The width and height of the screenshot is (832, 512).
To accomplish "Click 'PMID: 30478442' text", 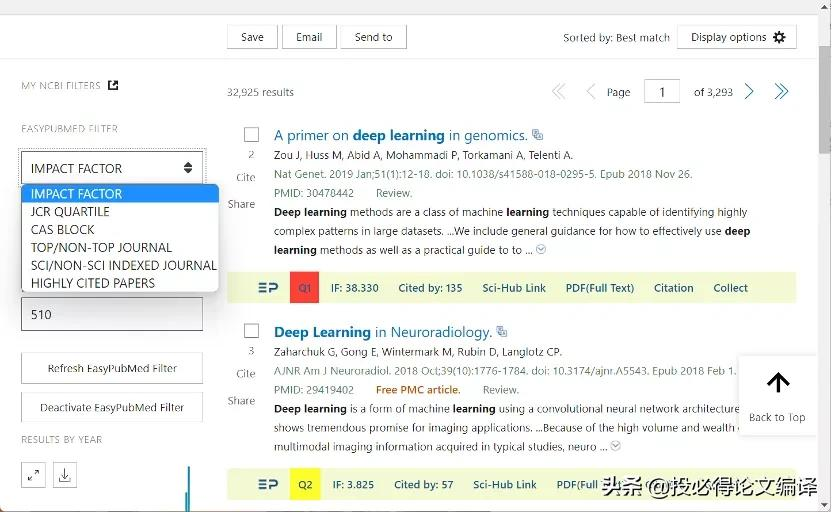I will (x=314, y=193).
